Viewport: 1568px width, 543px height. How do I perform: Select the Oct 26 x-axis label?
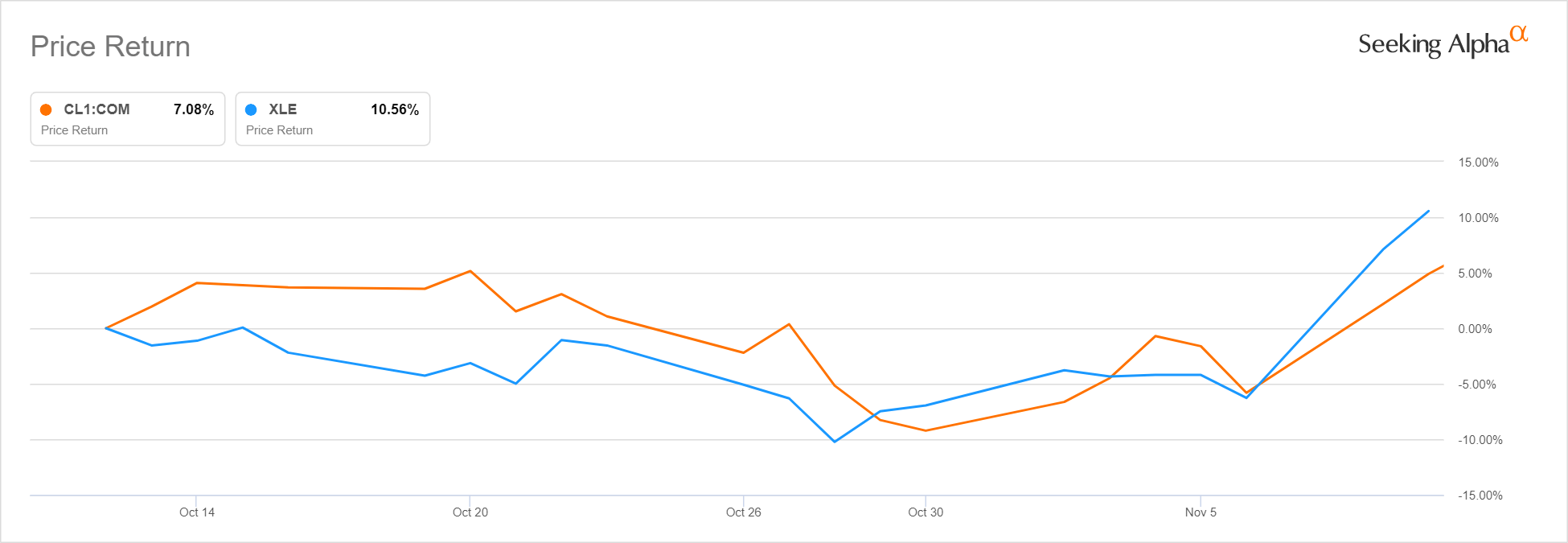pos(743,512)
